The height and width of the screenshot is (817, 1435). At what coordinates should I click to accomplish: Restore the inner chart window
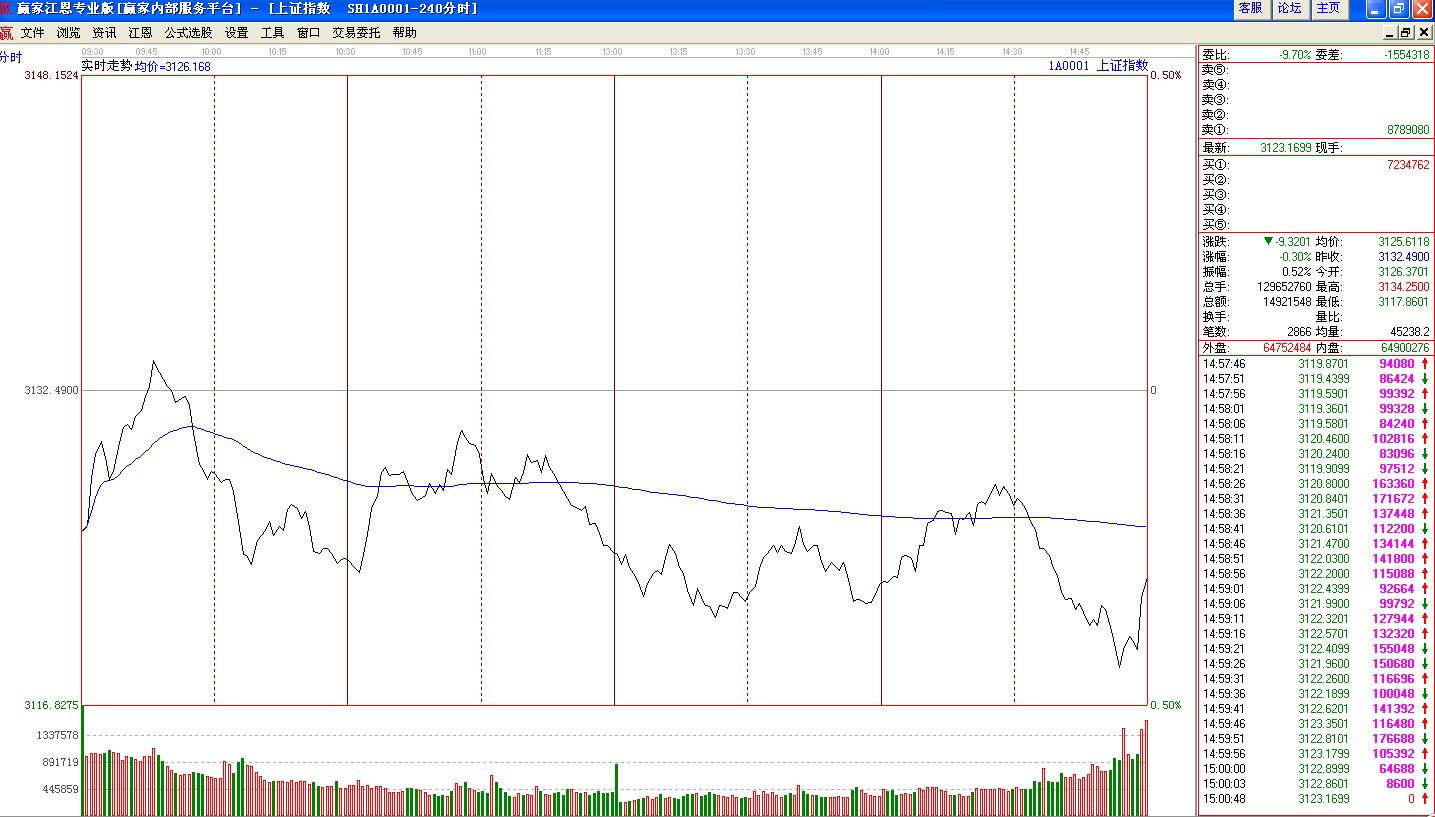pyautogui.click(x=1405, y=33)
